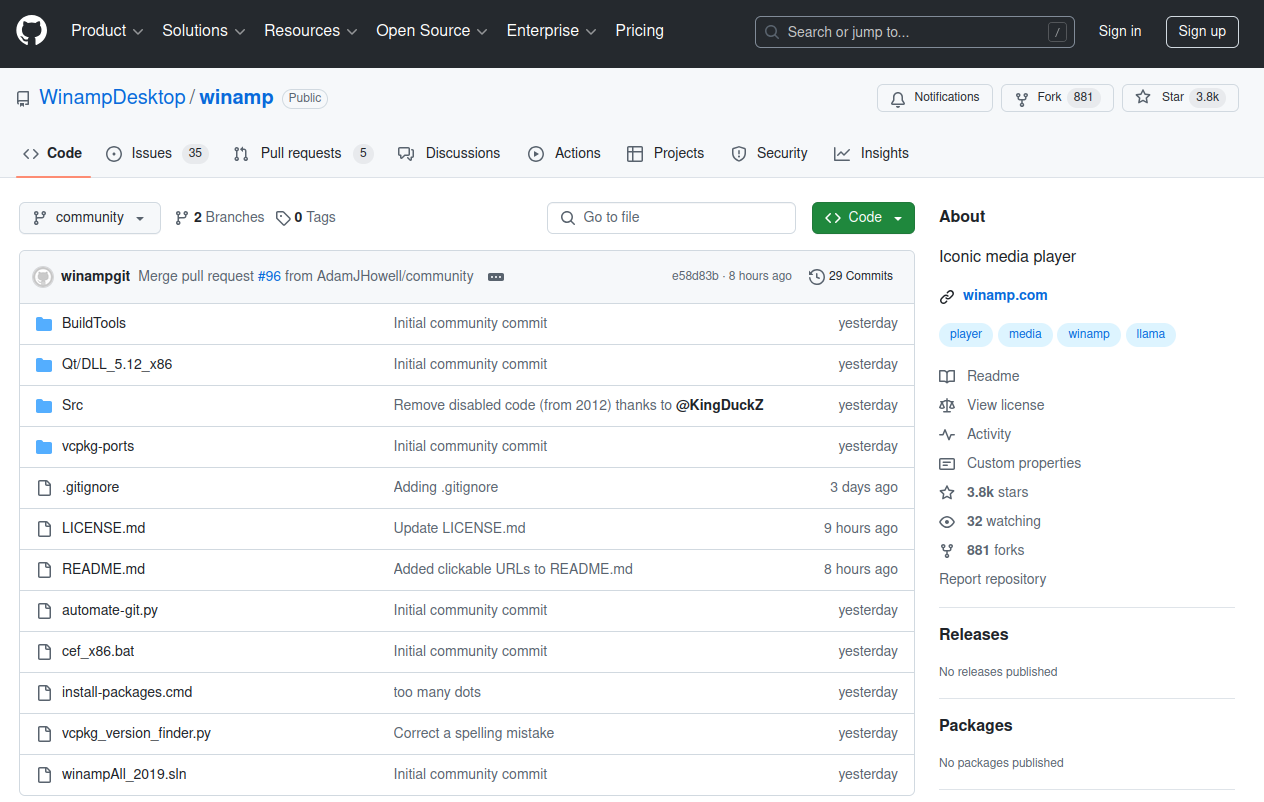Open the 0 Tags link
1264x802 pixels.
(x=306, y=218)
